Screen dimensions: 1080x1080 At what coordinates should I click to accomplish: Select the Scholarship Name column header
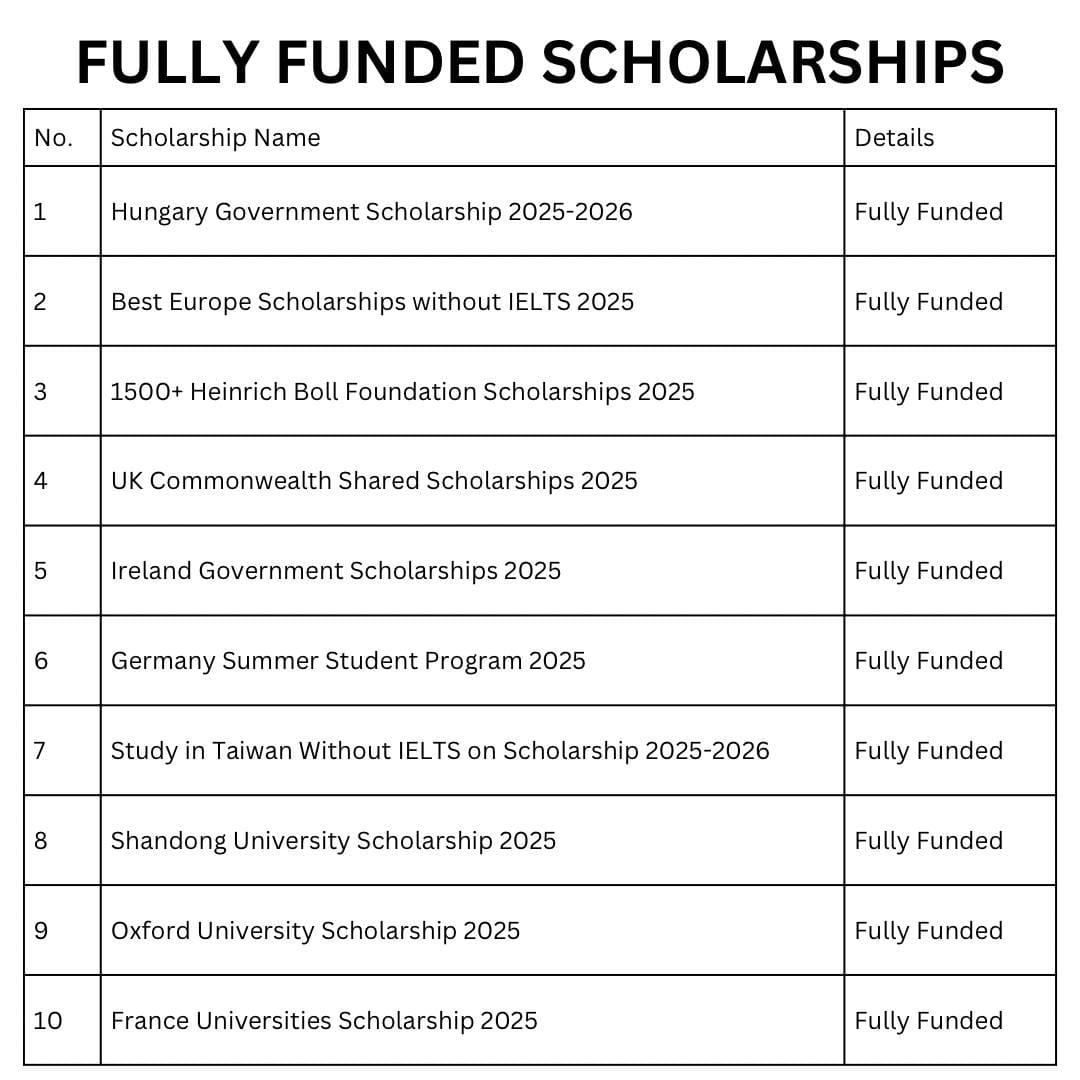coord(216,138)
